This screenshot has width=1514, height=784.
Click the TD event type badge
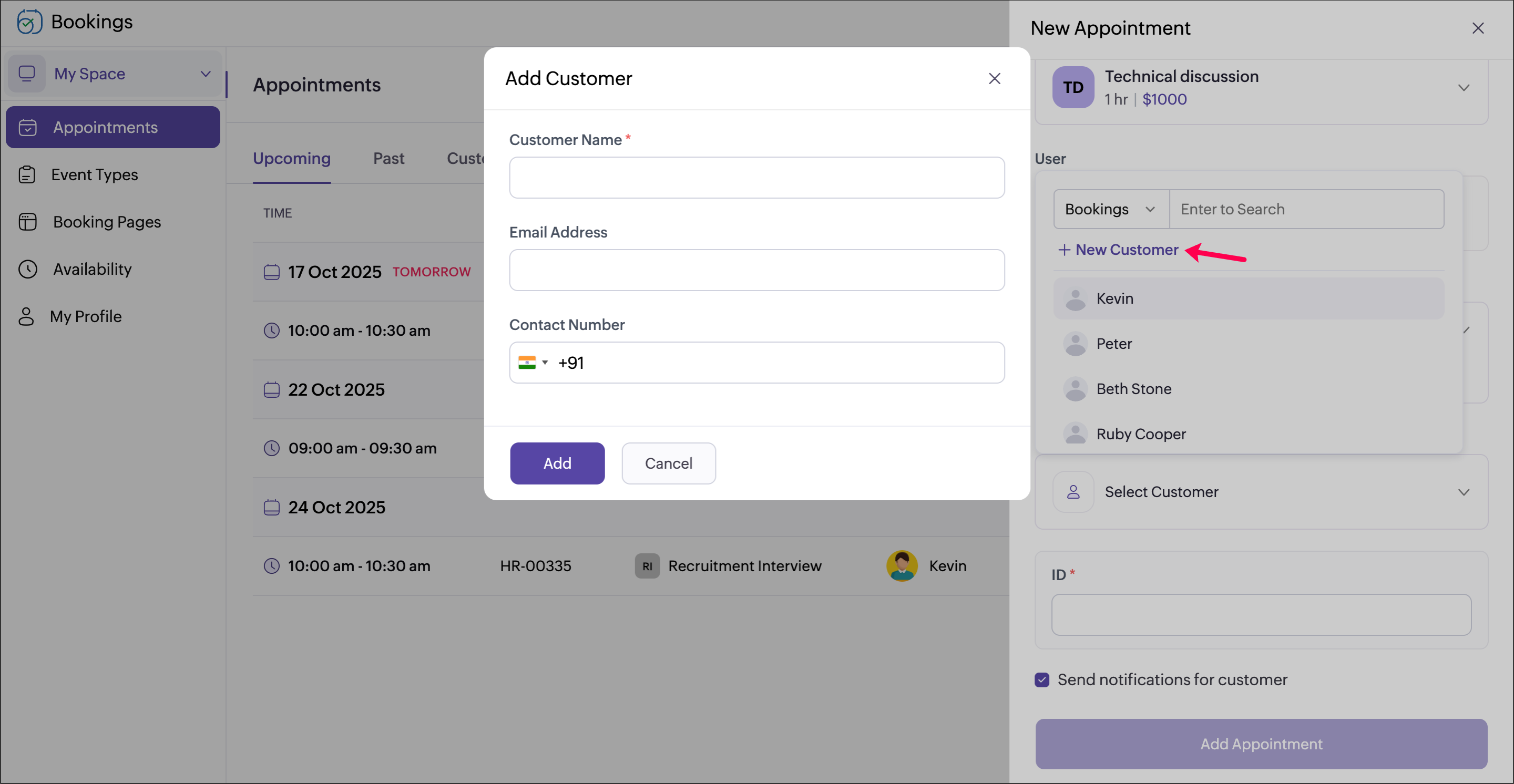[1072, 88]
